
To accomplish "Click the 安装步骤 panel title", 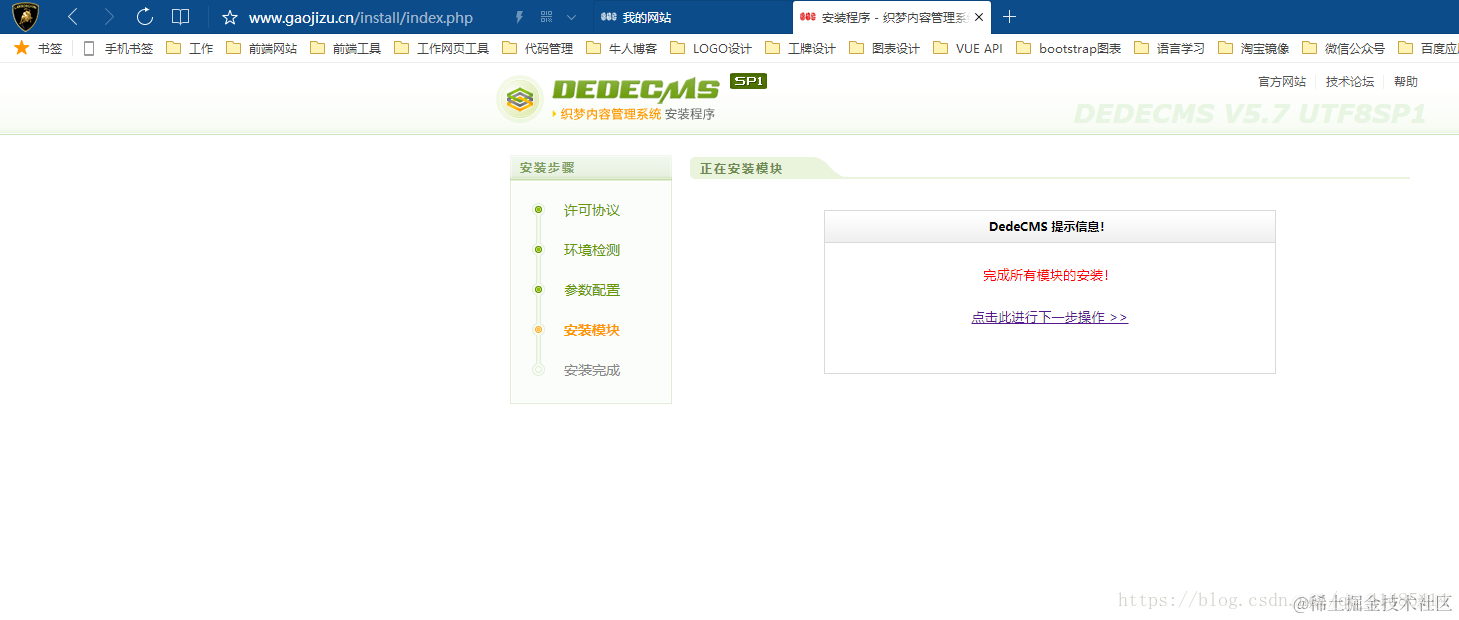I will pos(547,168).
